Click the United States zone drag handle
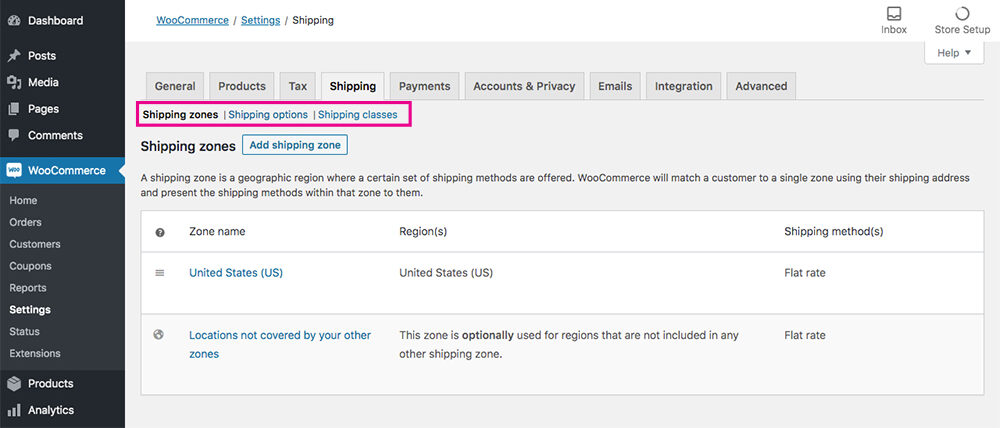The width and height of the screenshot is (1000, 428). pos(160,273)
